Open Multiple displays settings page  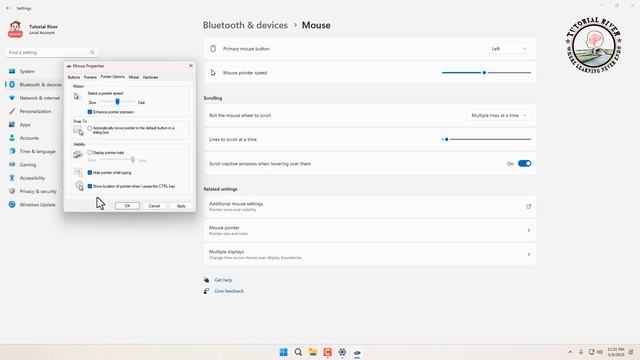[x=370, y=254]
